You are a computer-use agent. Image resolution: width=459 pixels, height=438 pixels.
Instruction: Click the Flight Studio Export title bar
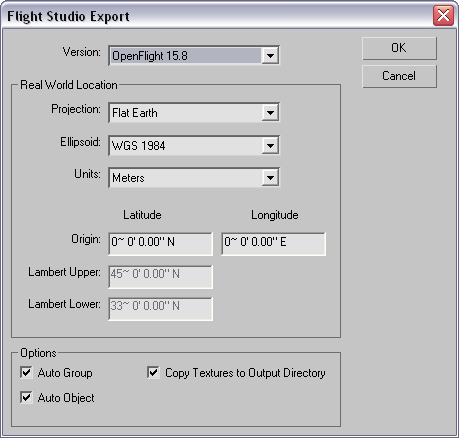217,16
